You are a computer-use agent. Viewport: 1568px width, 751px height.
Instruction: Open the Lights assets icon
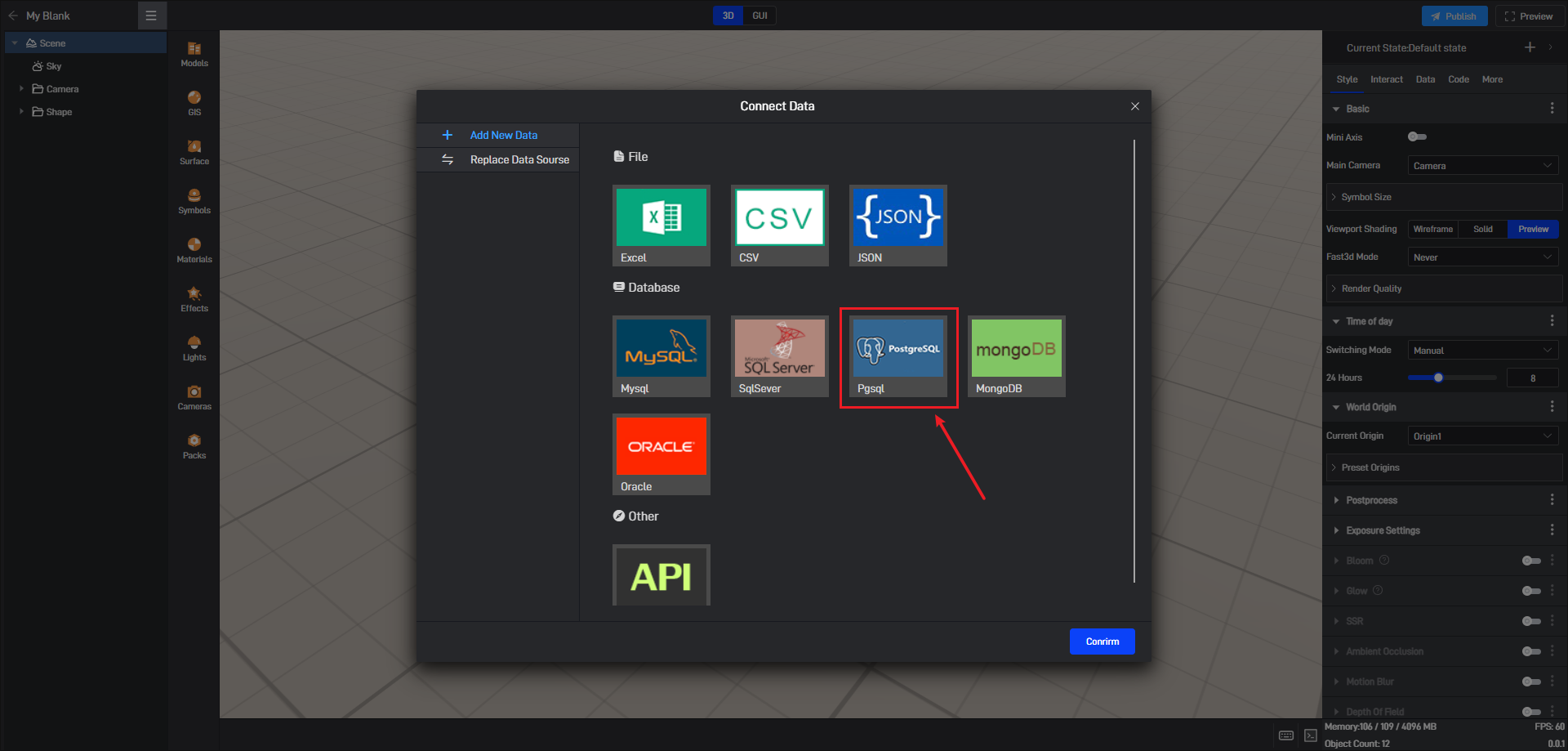click(x=194, y=348)
